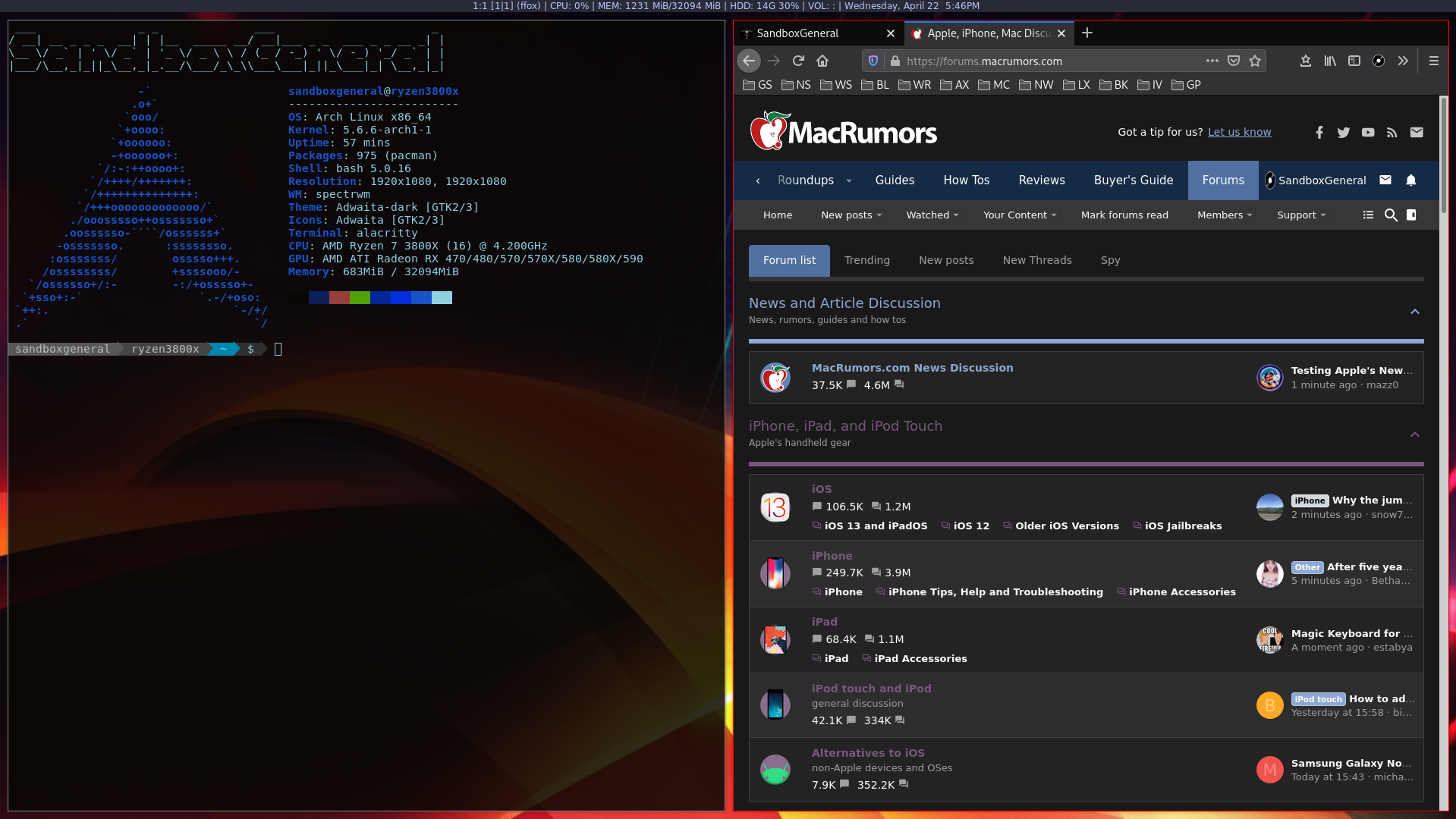Select the New Threads tab
The width and height of the screenshot is (1456, 819).
[1036, 260]
